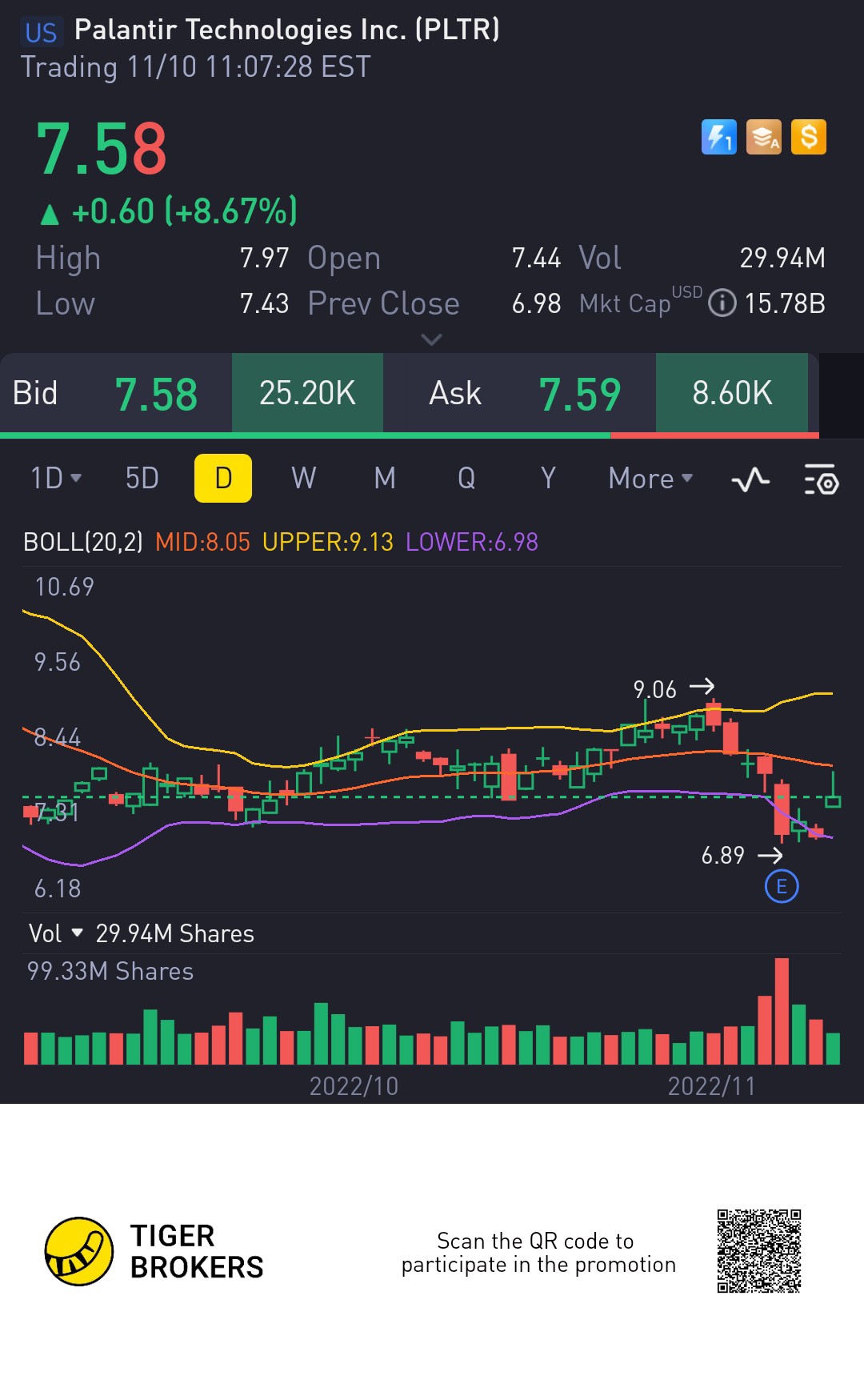Tap the +0.60 (+8.67%) change text
This screenshot has height=1400, width=864.
click(184, 212)
